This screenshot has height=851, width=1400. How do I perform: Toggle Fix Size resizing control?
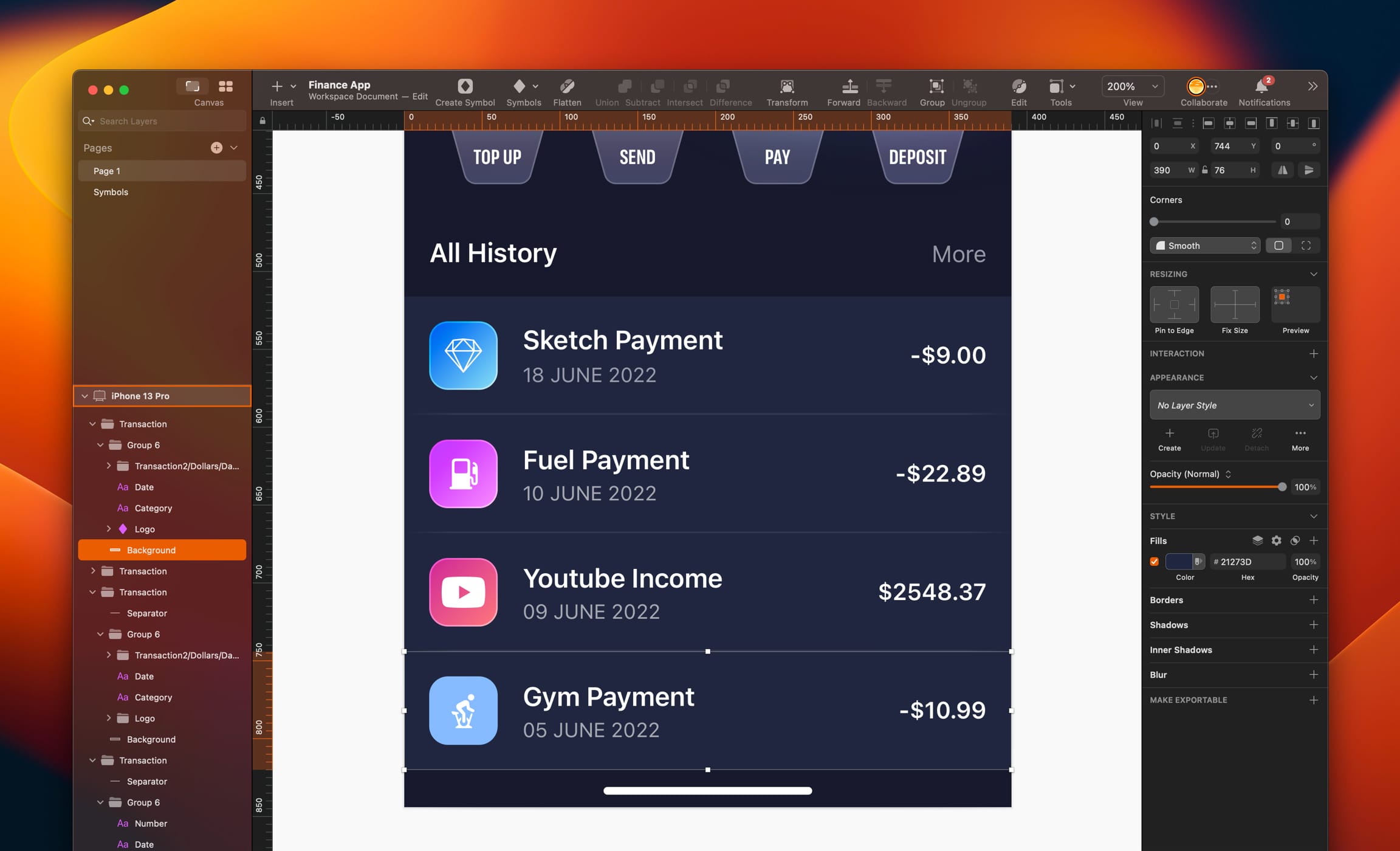[x=1234, y=305]
